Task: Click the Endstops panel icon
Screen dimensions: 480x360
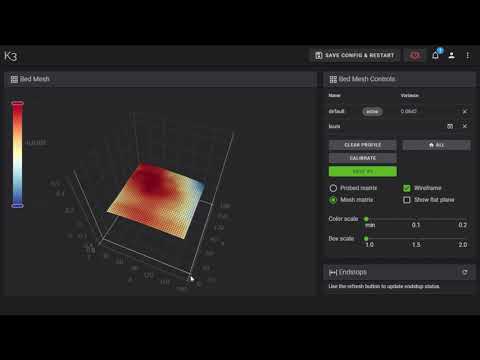Action: 333,272
